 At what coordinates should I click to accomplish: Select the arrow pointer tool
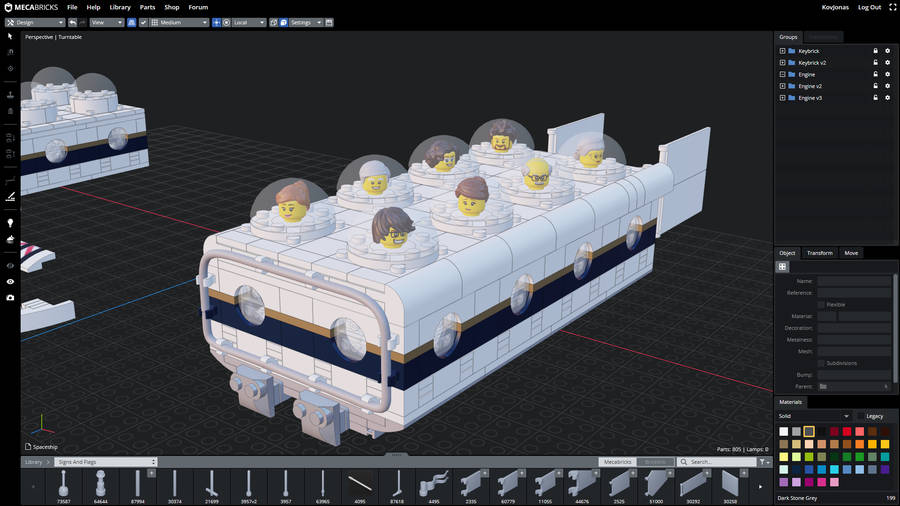10,36
